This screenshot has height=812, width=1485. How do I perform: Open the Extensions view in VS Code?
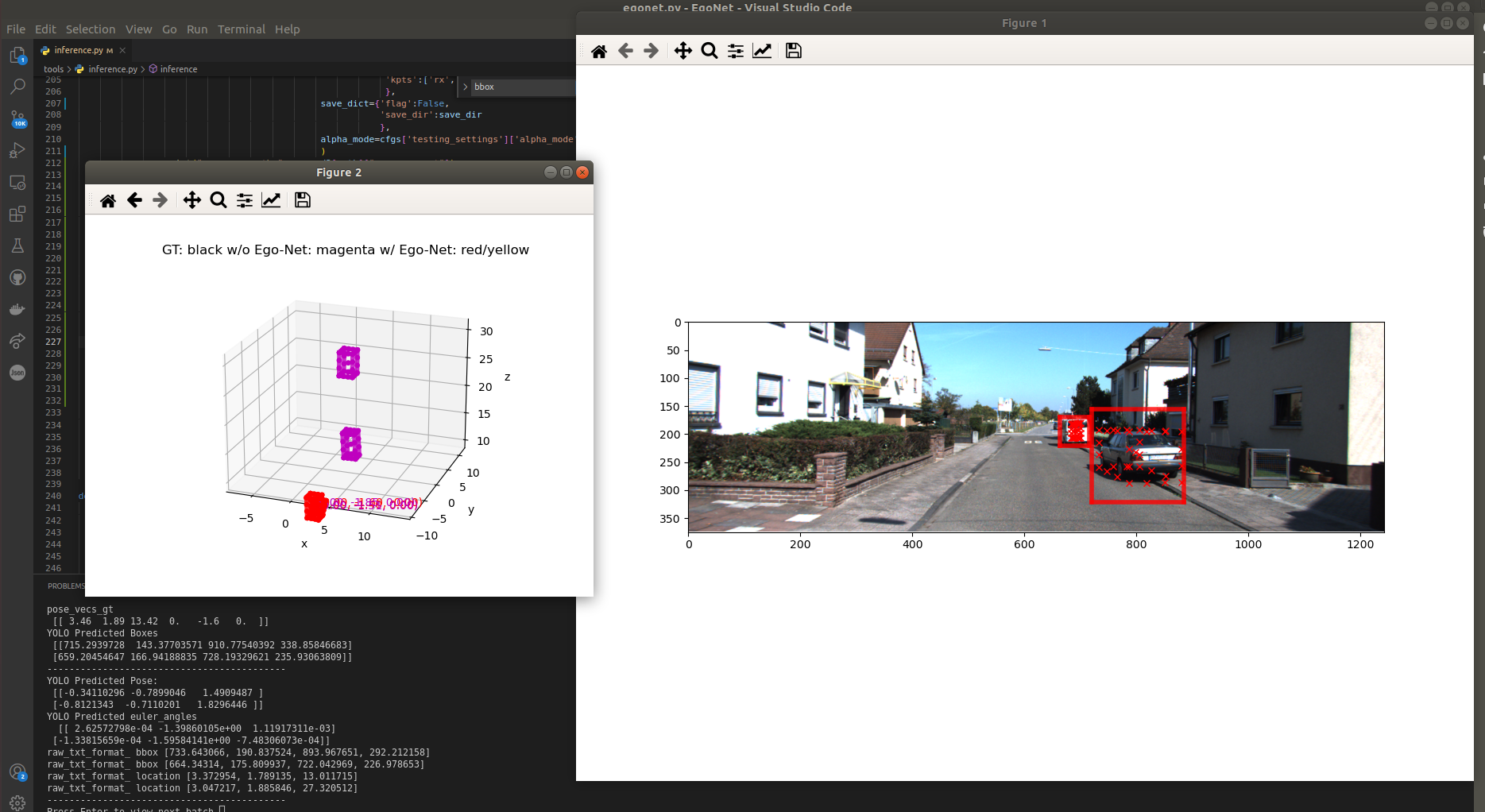coord(17,214)
